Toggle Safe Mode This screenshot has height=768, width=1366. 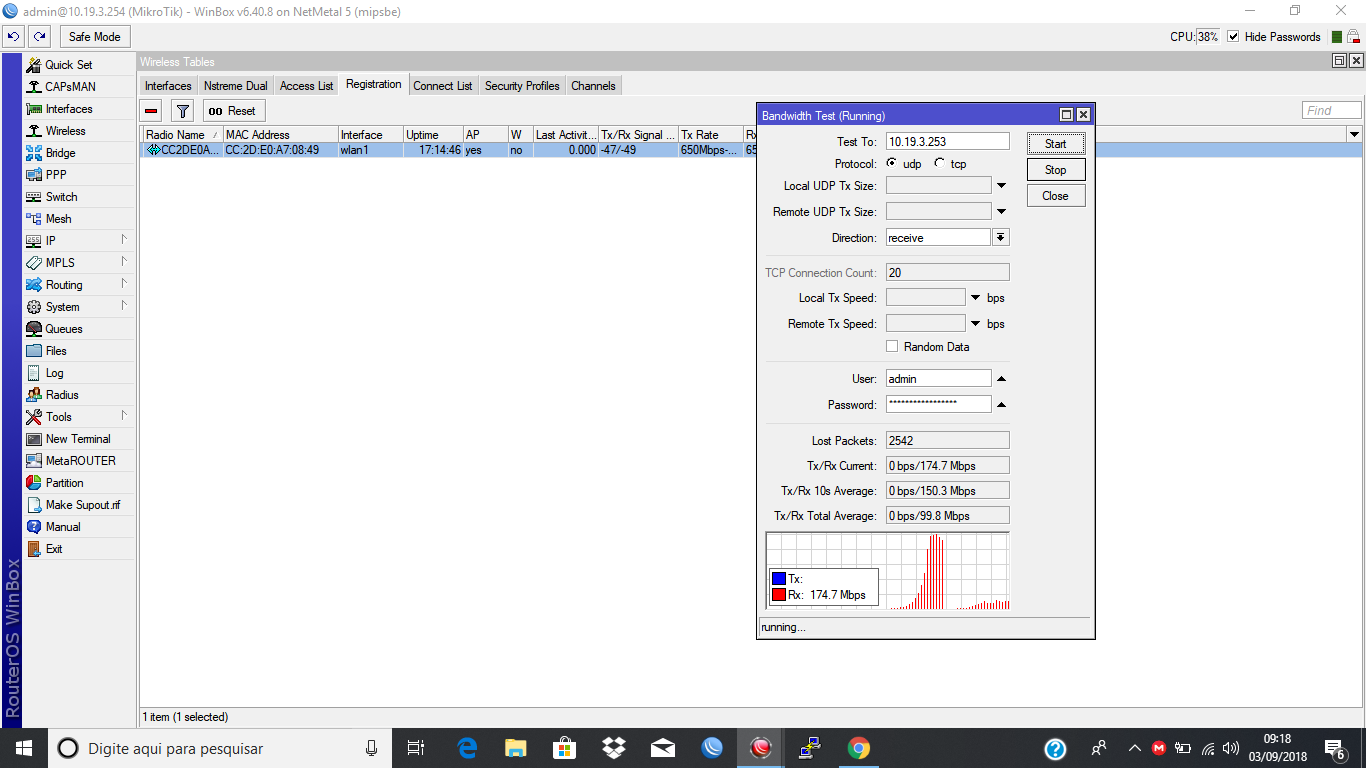95,37
